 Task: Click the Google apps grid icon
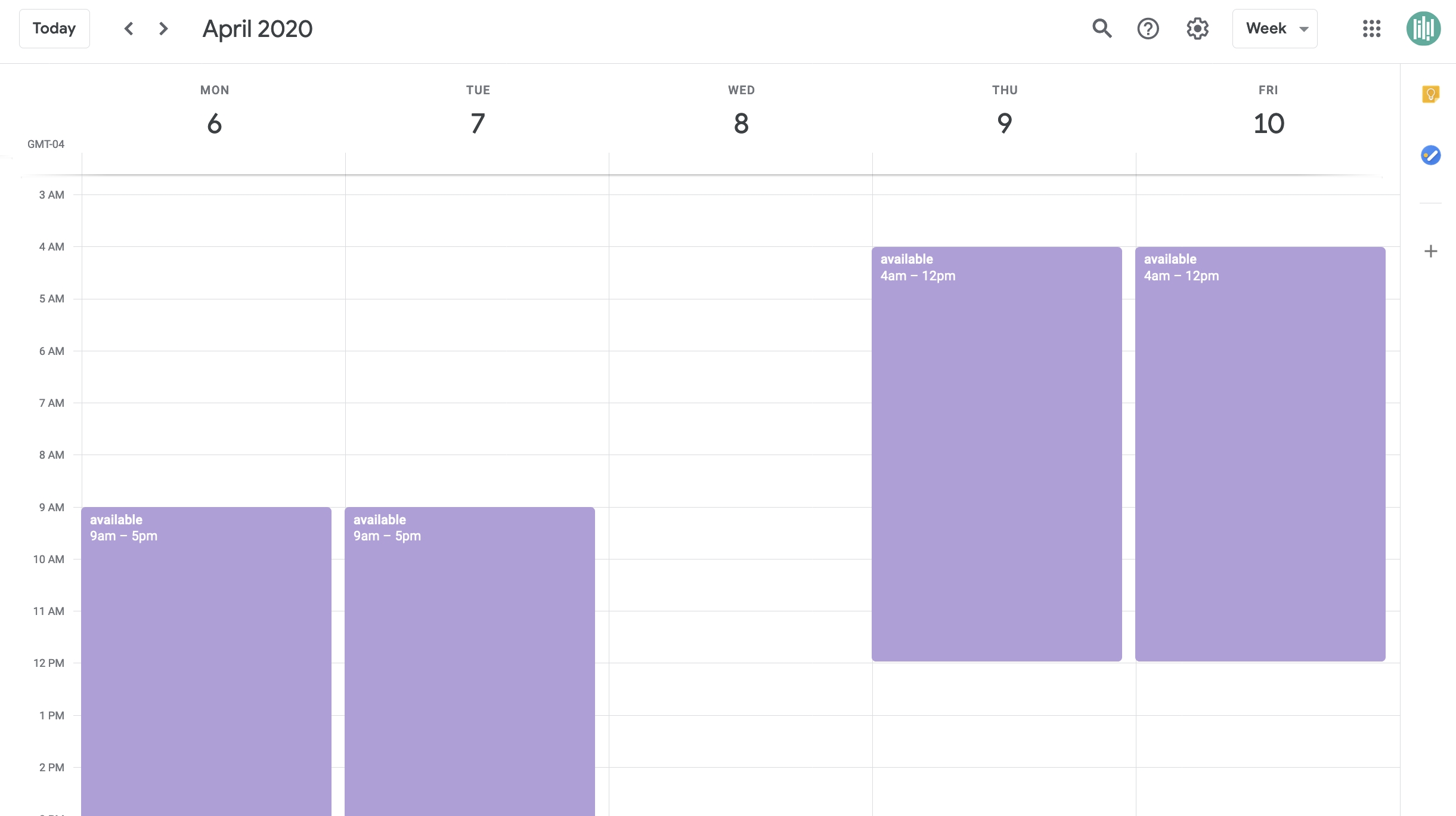pos(1372,28)
